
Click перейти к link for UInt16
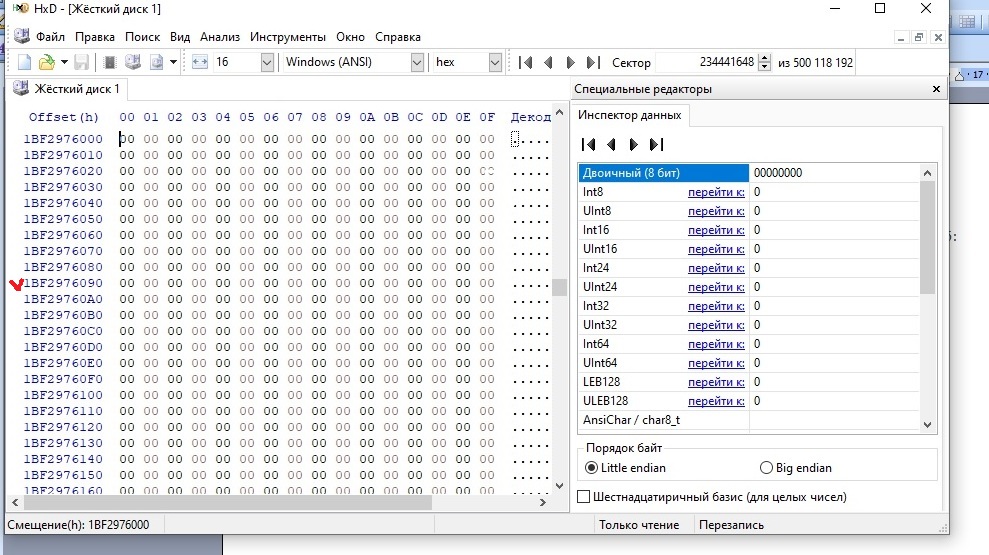(x=716, y=248)
